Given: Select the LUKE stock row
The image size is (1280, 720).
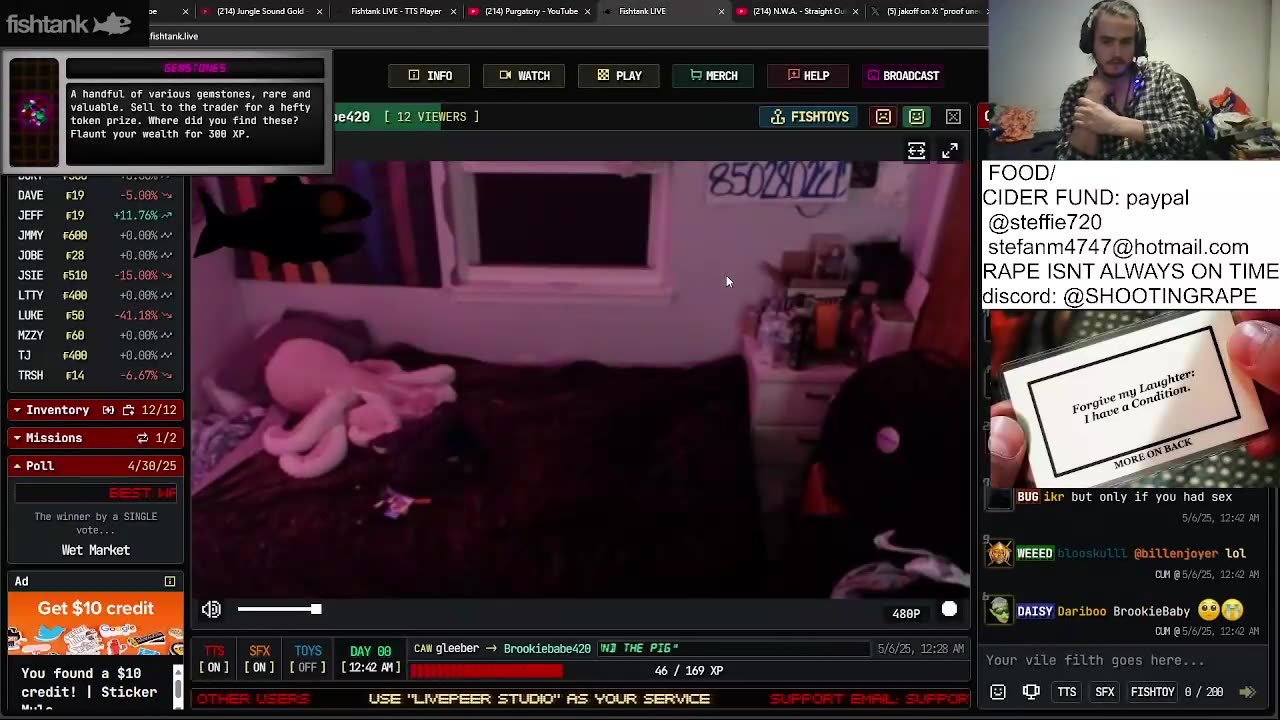Looking at the screenshot, I should coord(95,315).
